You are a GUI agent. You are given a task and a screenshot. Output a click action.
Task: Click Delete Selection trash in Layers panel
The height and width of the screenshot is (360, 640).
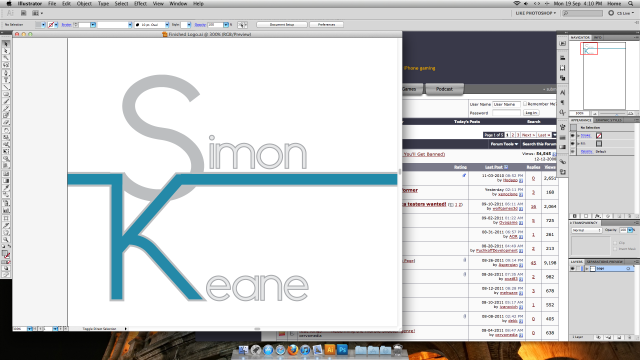click(x=629, y=338)
